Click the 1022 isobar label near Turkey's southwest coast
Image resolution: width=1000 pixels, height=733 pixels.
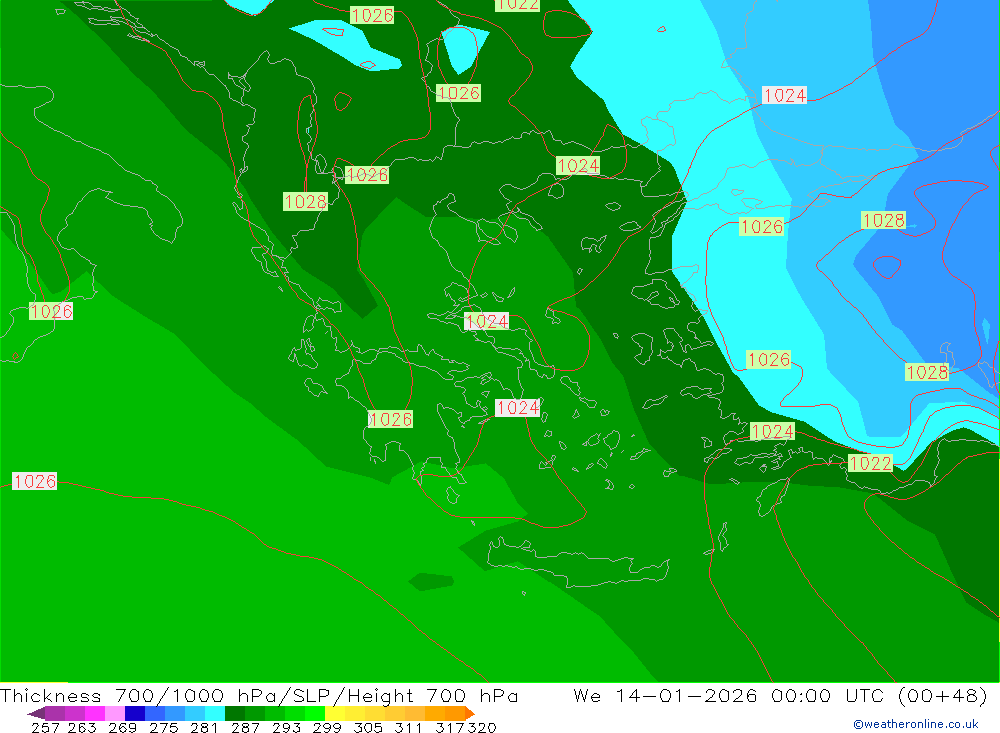pos(871,463)
